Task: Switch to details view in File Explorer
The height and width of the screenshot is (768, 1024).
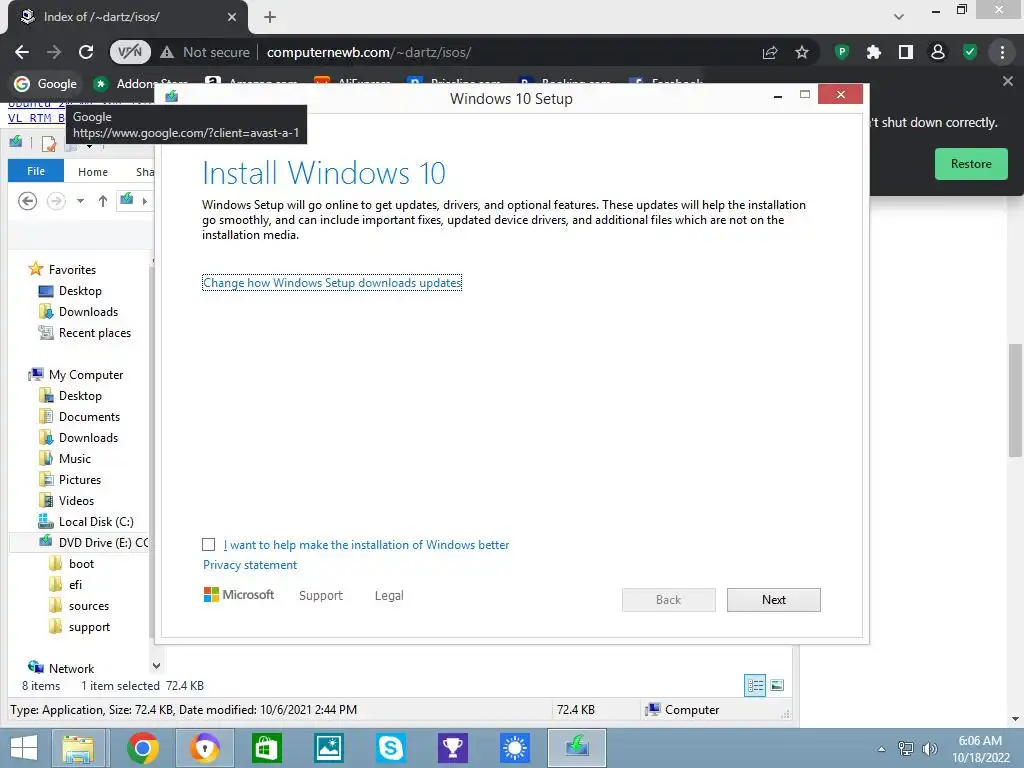Action: [x=755, y=685]
